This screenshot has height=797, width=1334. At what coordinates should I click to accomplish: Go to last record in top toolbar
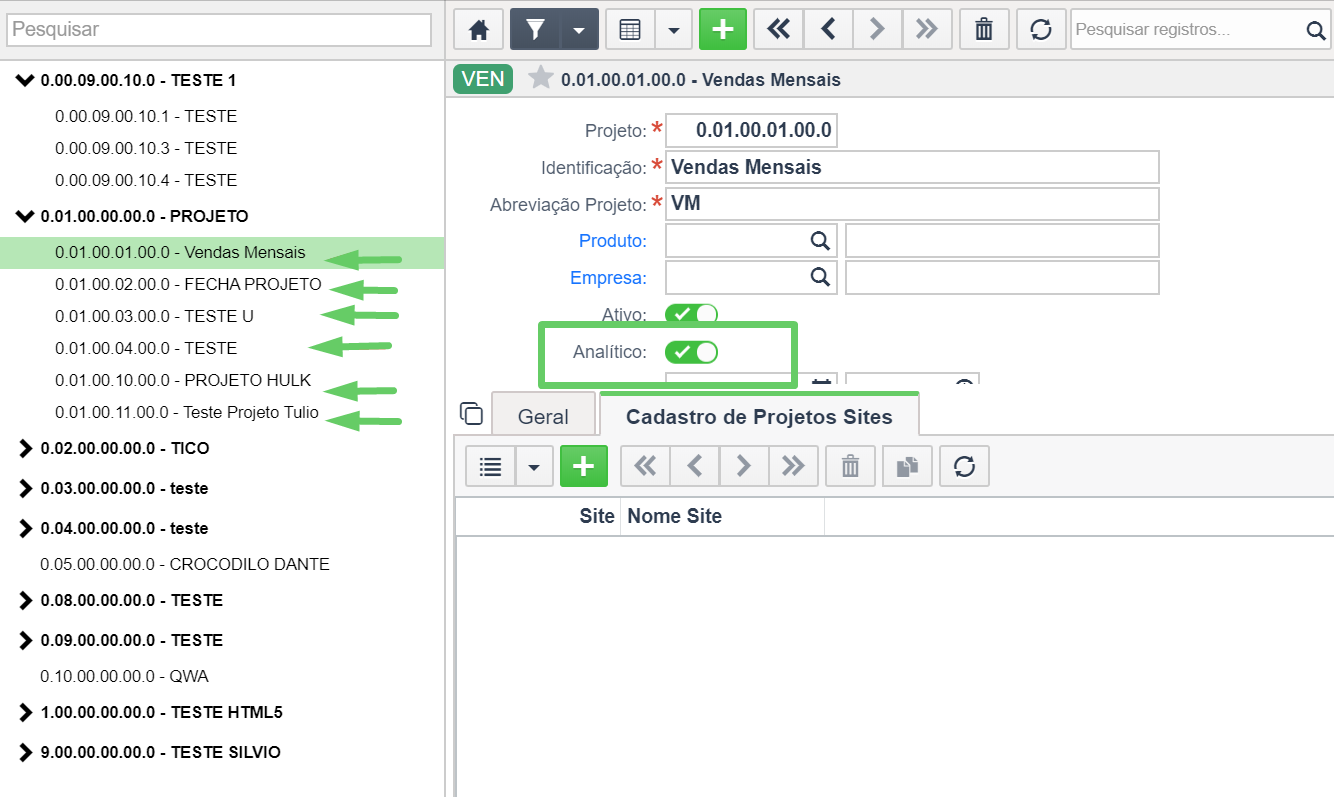[x=927, y=29]
